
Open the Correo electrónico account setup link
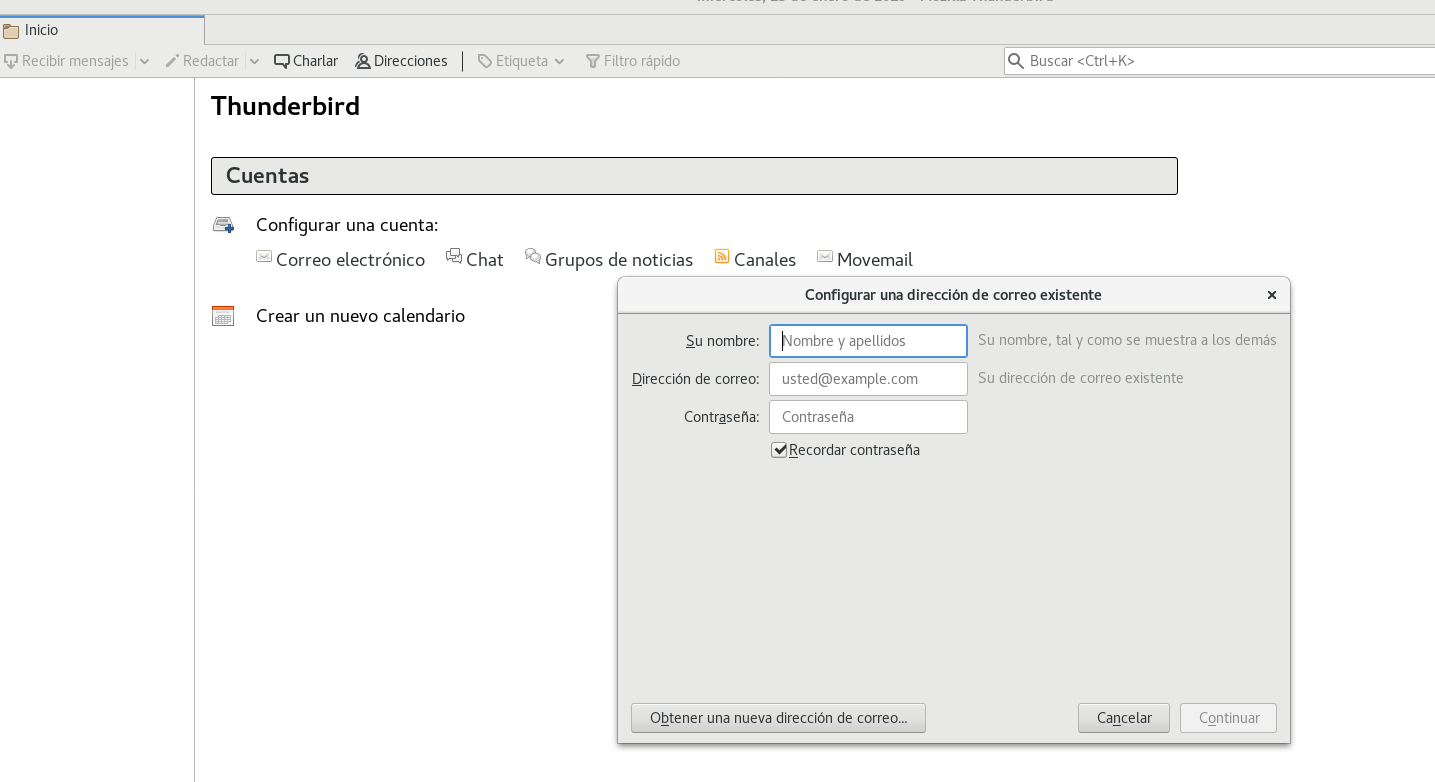point(350,260)
